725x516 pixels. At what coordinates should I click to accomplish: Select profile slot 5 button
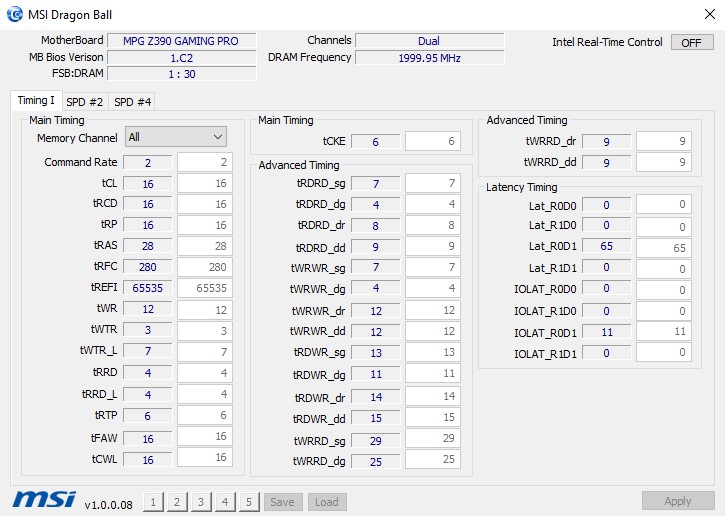click(249, 502)
